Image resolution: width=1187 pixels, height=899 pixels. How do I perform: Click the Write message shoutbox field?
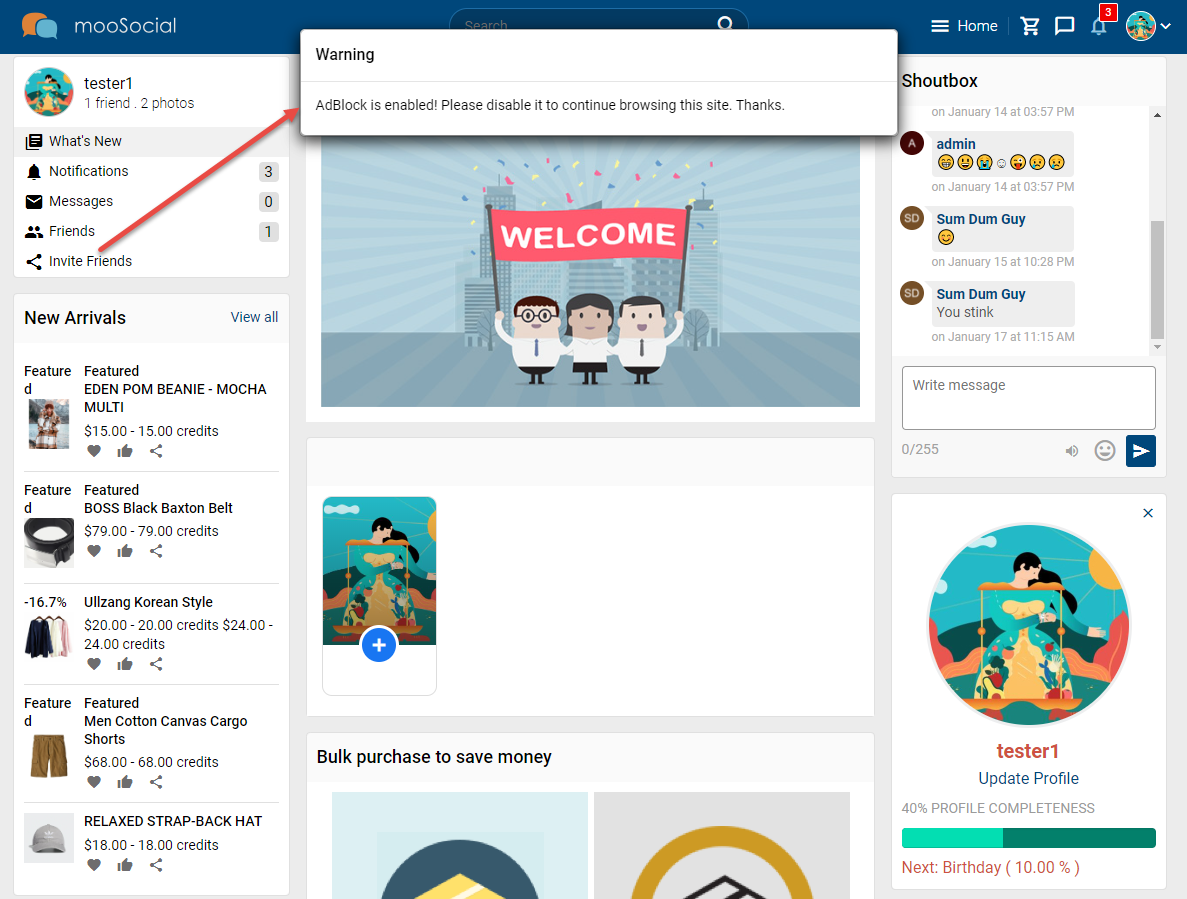1028,398
